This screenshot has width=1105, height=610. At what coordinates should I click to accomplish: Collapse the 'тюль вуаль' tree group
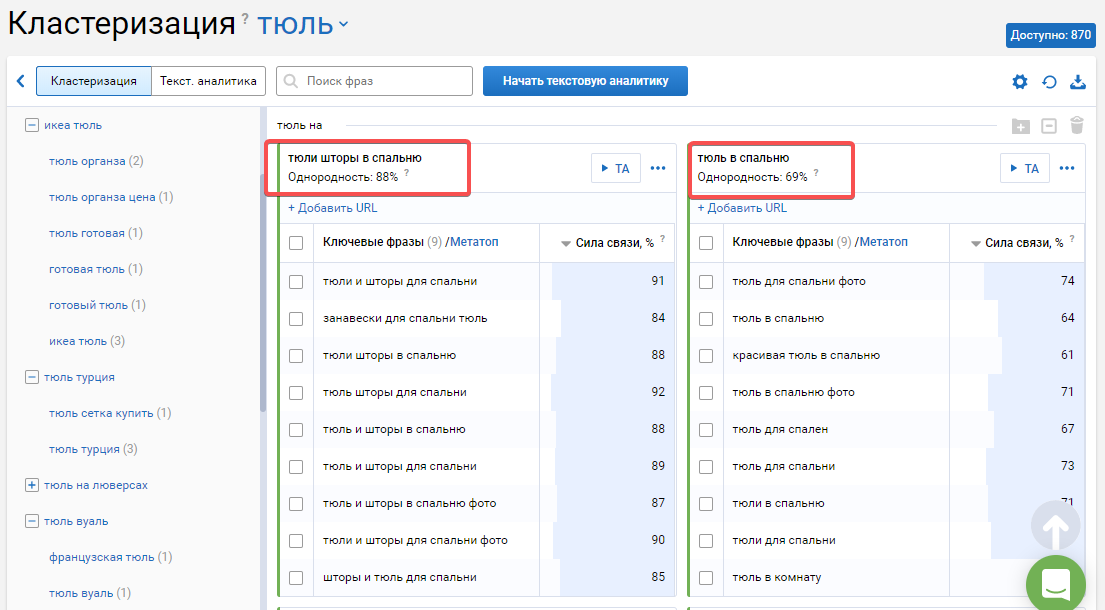[x=32, y=521]
